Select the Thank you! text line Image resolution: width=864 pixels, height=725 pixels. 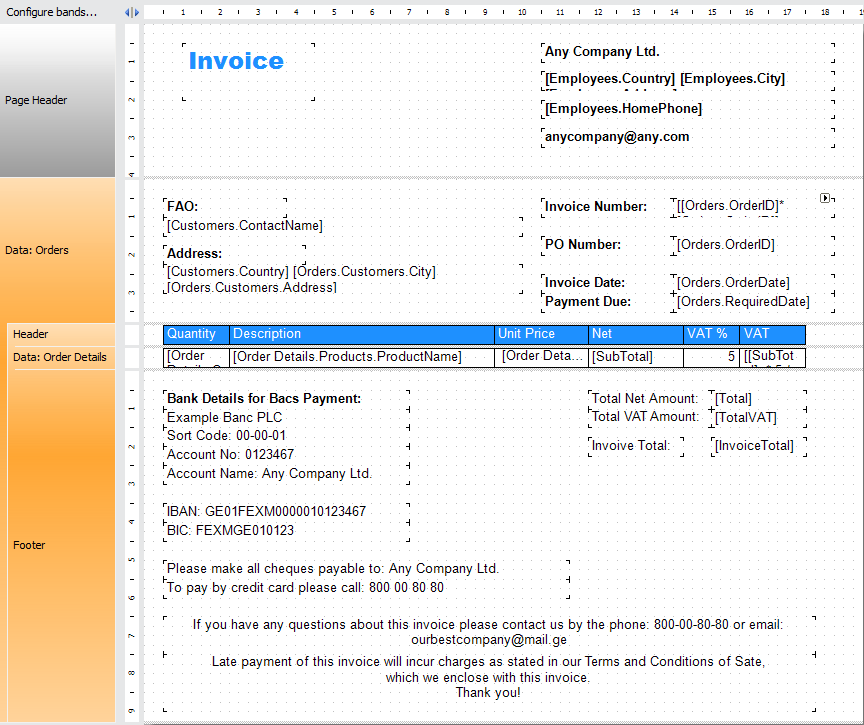(487, 691)
